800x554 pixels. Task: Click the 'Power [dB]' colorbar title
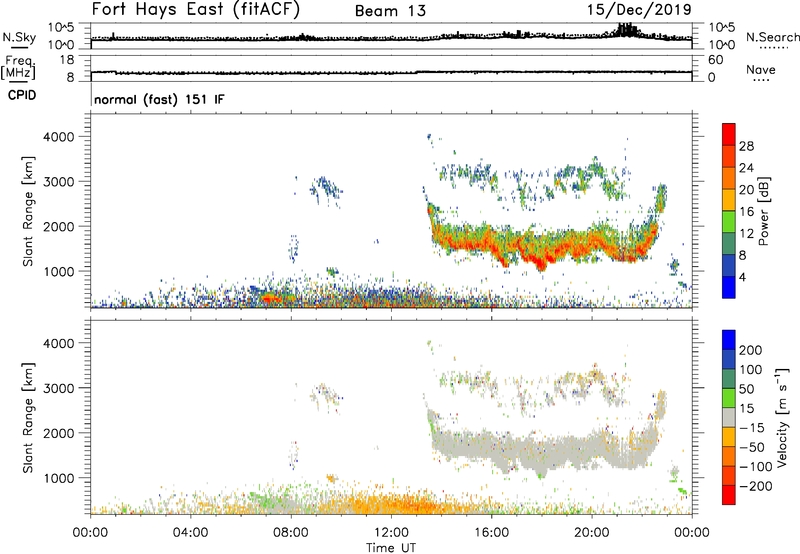tap(763, 211)
